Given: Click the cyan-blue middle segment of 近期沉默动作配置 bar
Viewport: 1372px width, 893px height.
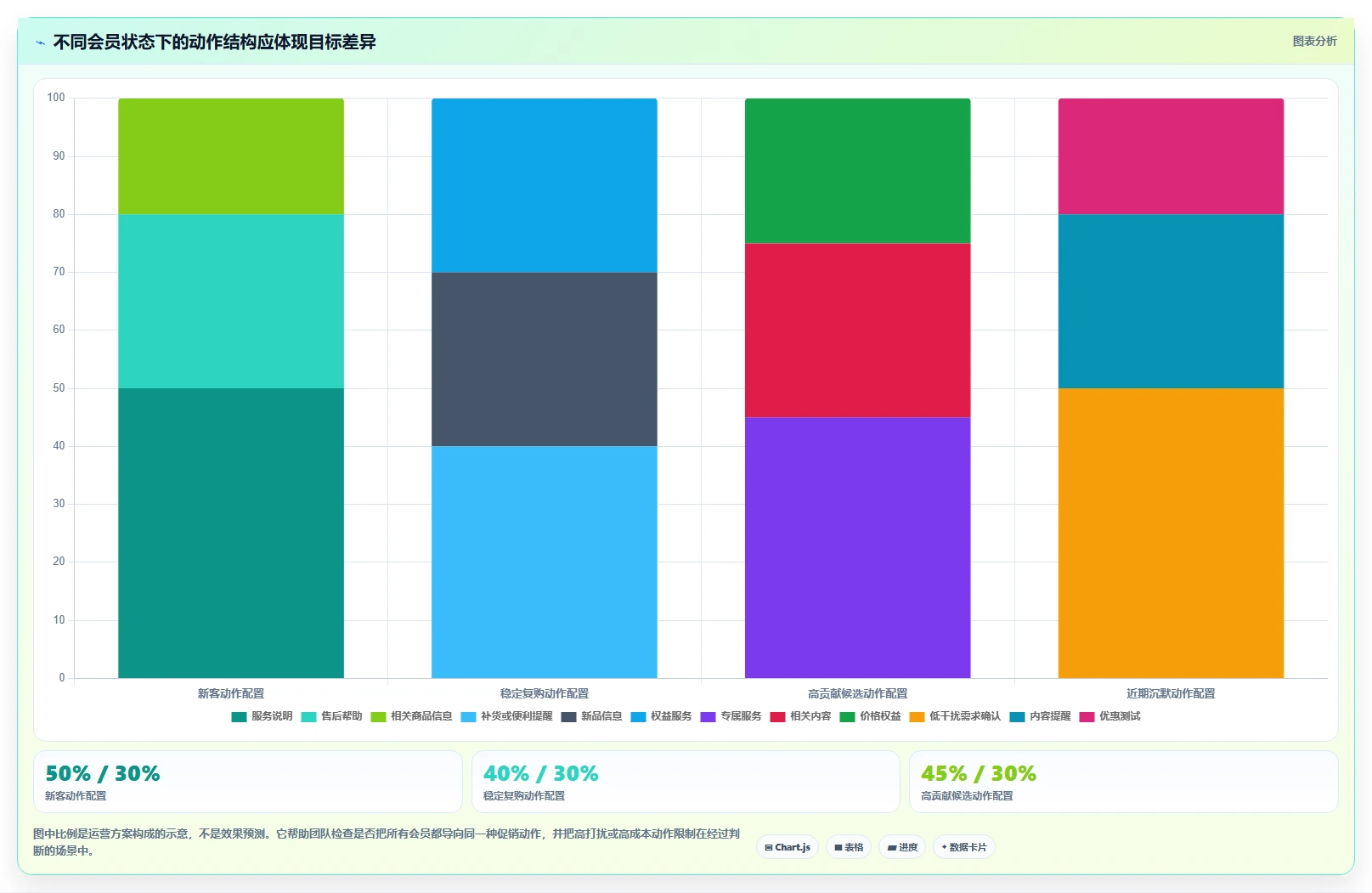Looking at the screenshot, I should coord(1171,301).
